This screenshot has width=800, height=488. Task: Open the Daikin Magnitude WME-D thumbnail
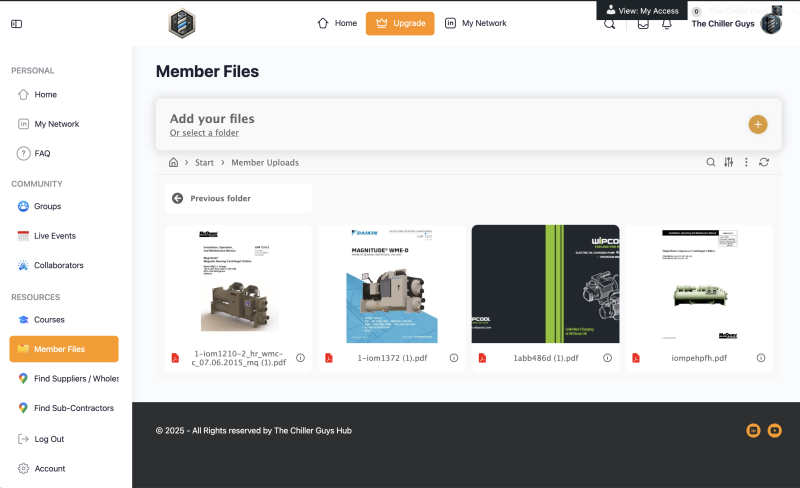coord(392,284)
